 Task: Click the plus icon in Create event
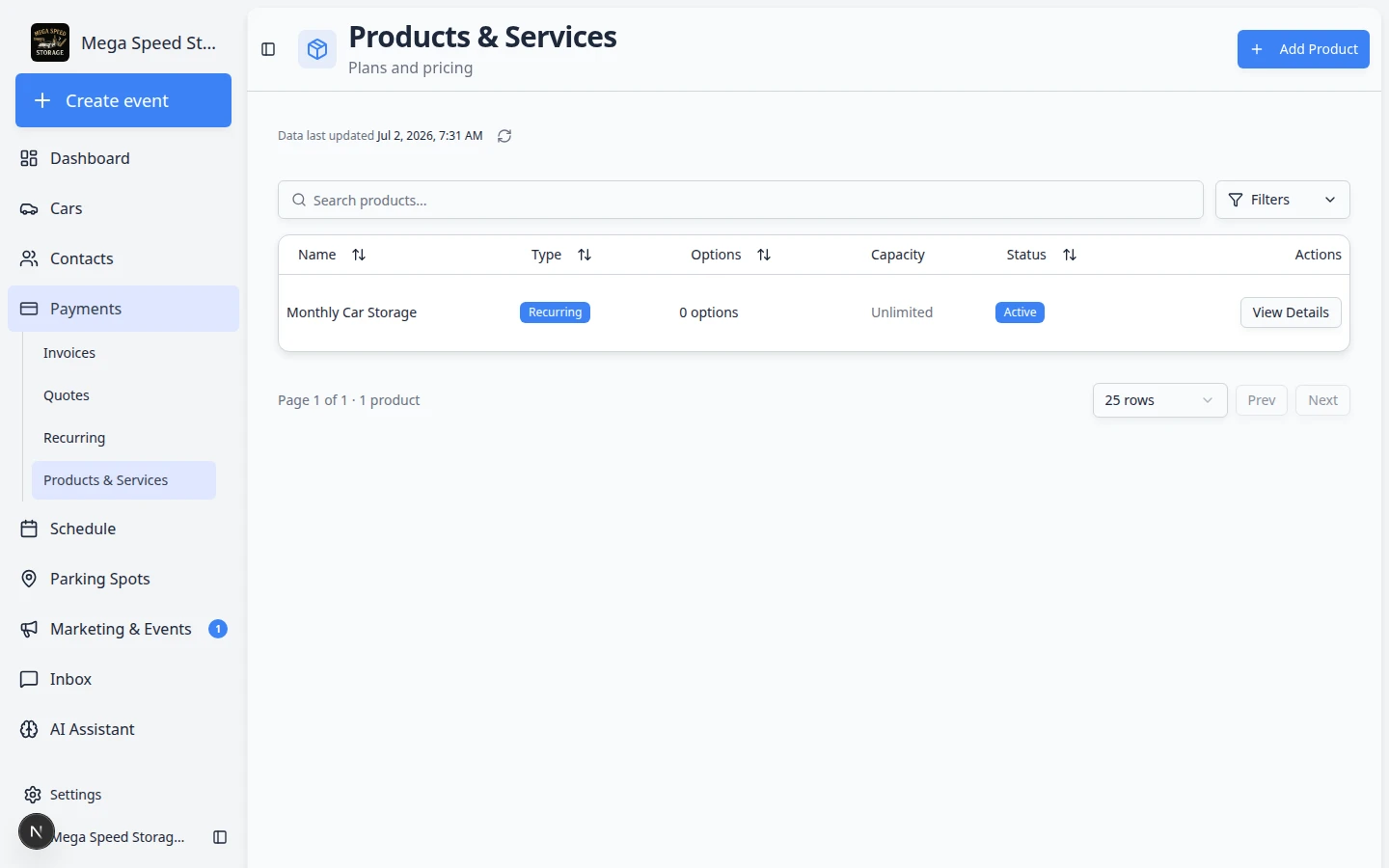coord(42,100)
